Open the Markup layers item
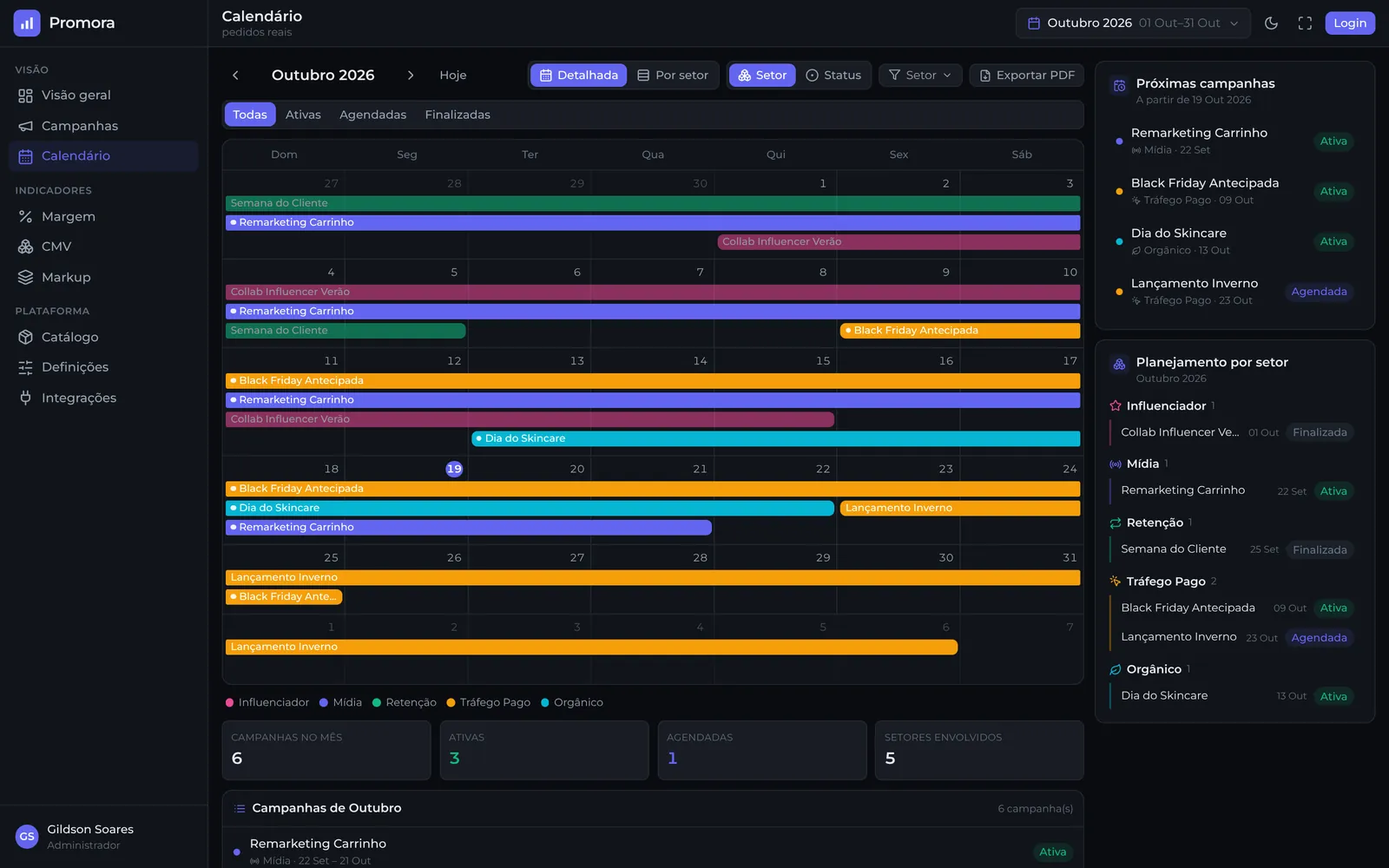This screenshot has height=868, width=1389. (103, 277)
